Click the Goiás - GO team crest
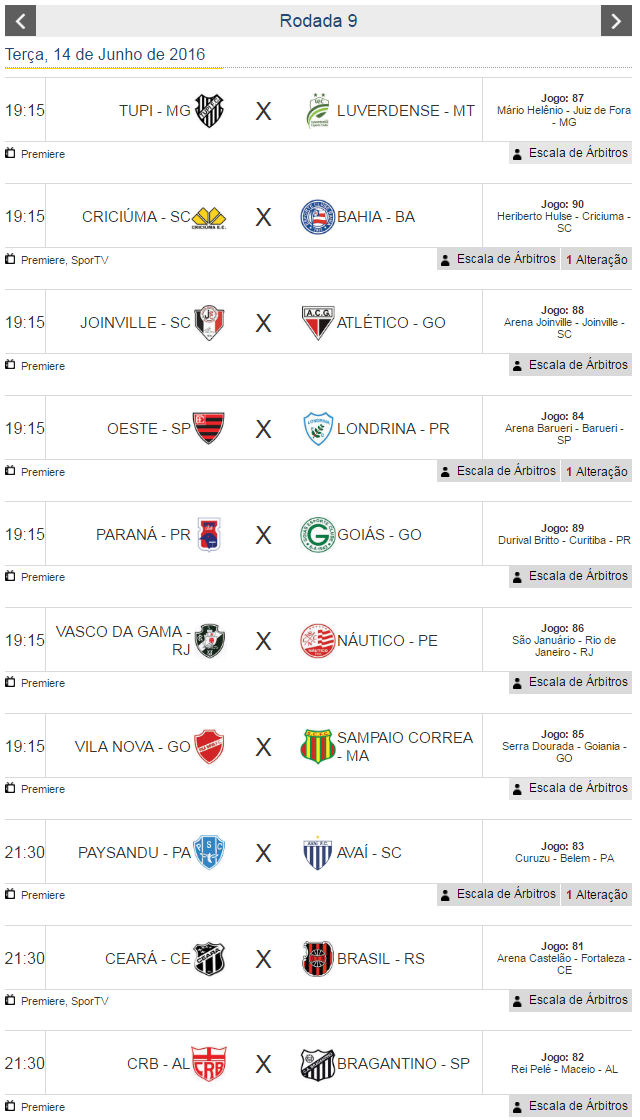Viewport: 640px width, 1120px height. [317, 534]
